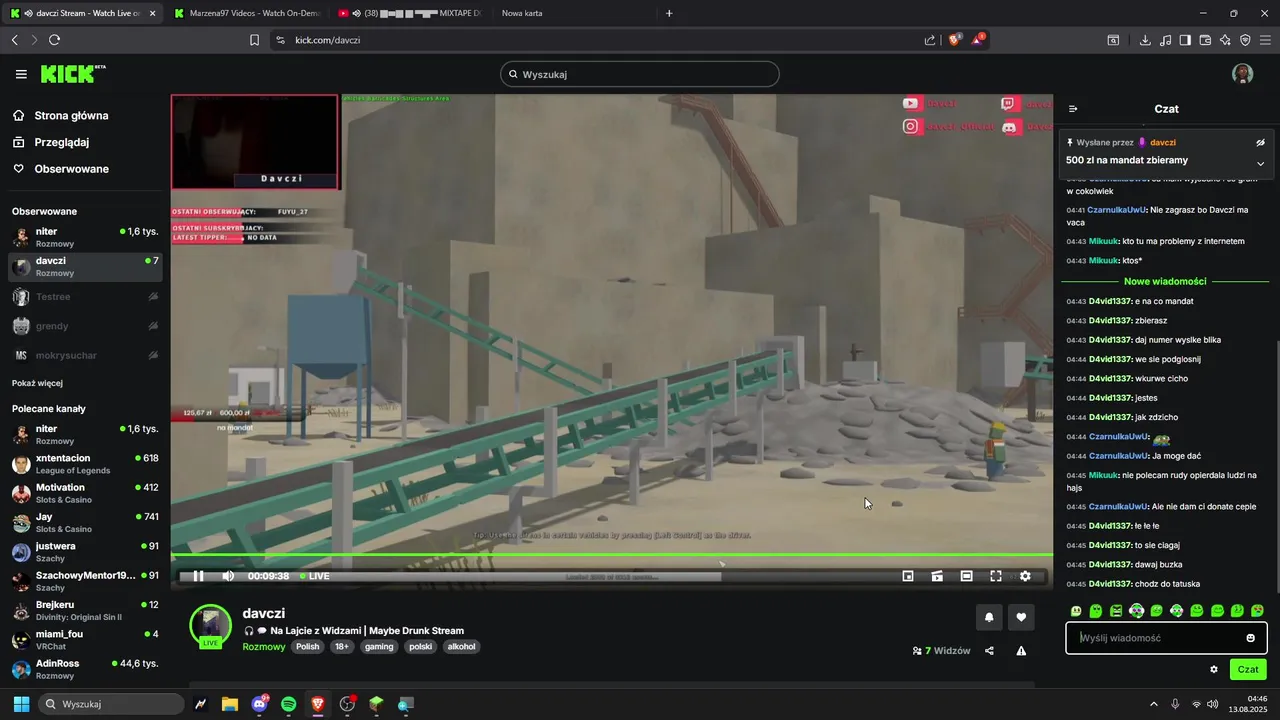Viewport: 1280px width, 720px height.
Task: Open offline channel grendy
Action: coord(85,326)
